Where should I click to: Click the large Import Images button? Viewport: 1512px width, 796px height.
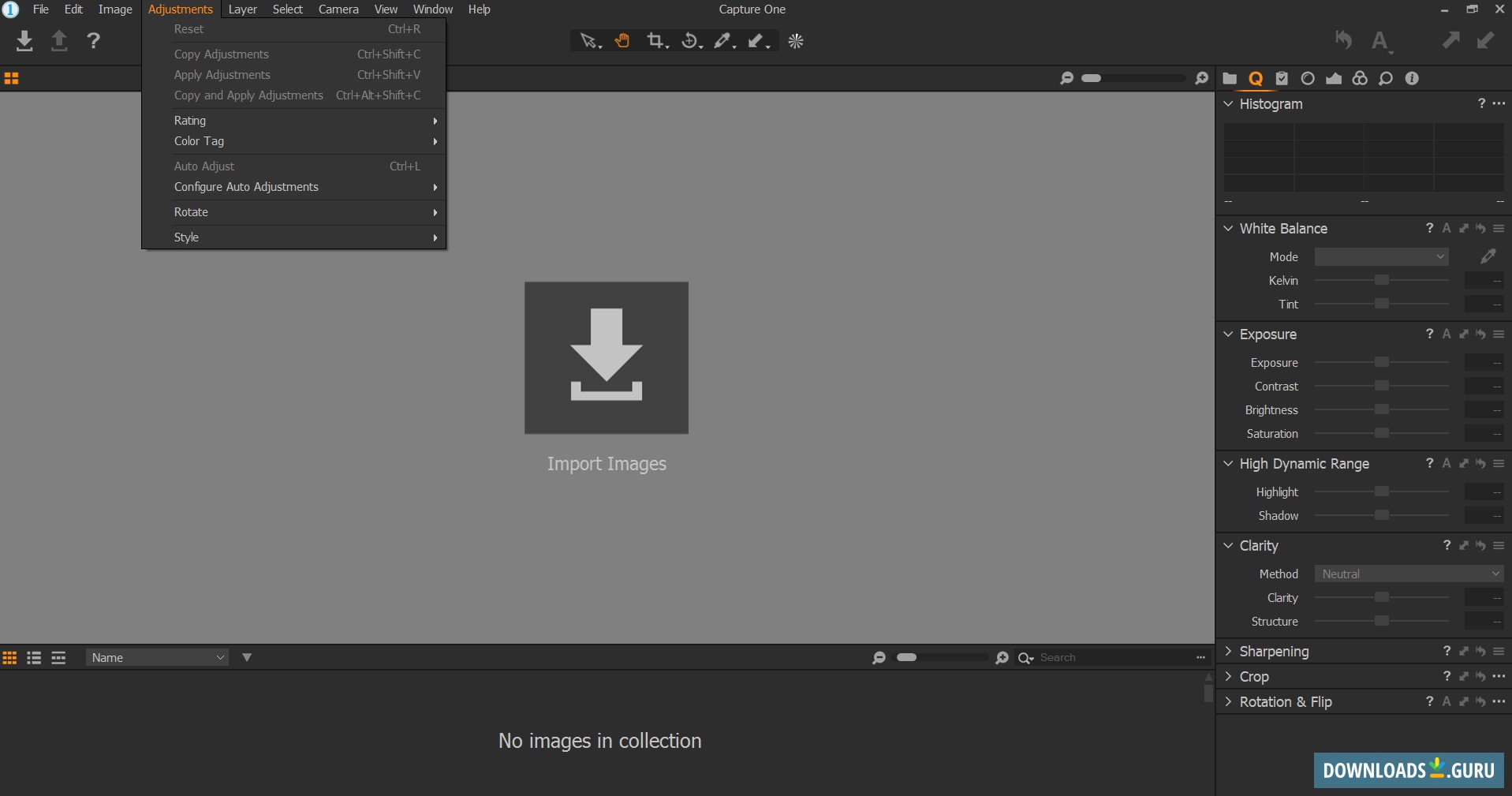pos(606,357)
